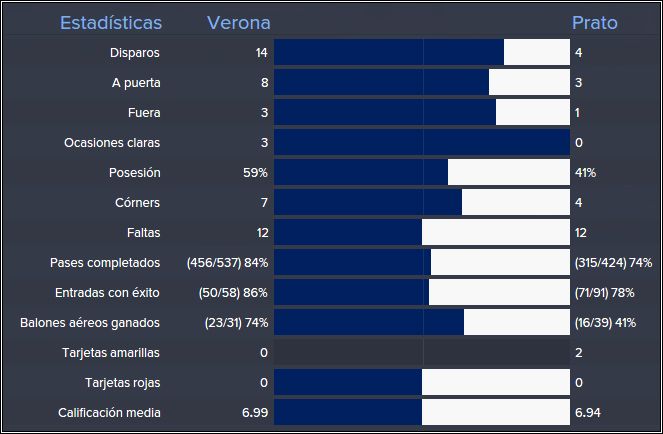The image size is (663, 434).
Task: Click Prato's (71/91) 78% tackles figure
Action: 604,293
